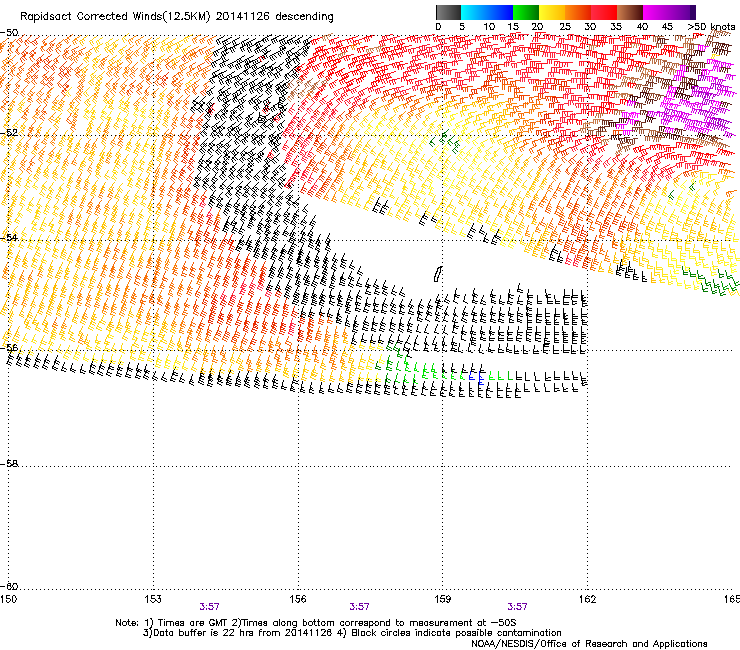Click the -60 latitude axis label
This screenshot has width=740, height=650.
(10, 586)
